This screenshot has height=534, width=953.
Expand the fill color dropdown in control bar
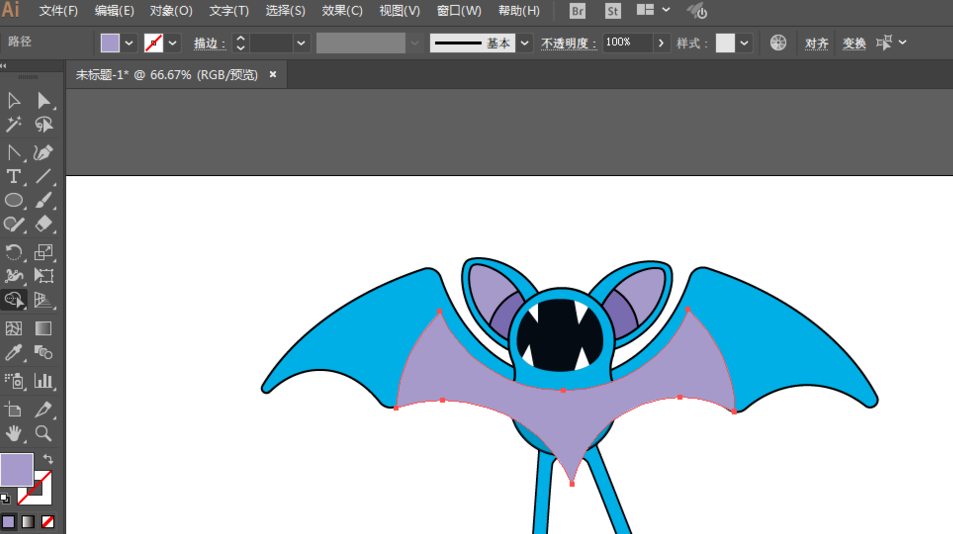(129, 43)
